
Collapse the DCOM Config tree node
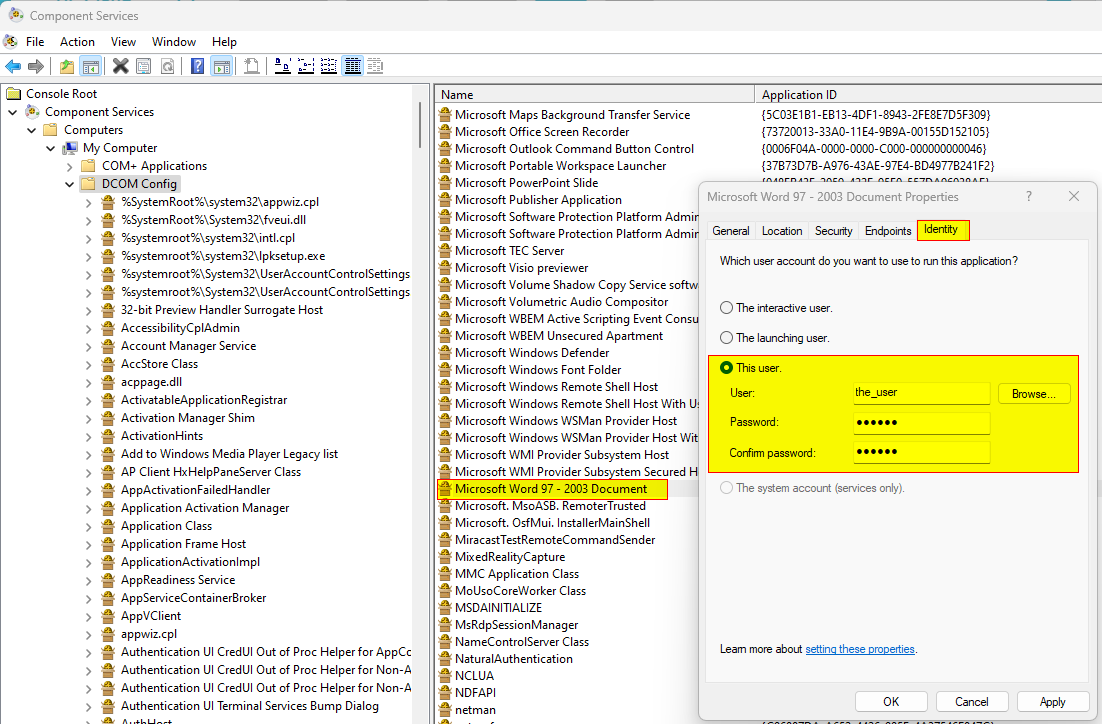pyautogui.click(x=69, y=184)
